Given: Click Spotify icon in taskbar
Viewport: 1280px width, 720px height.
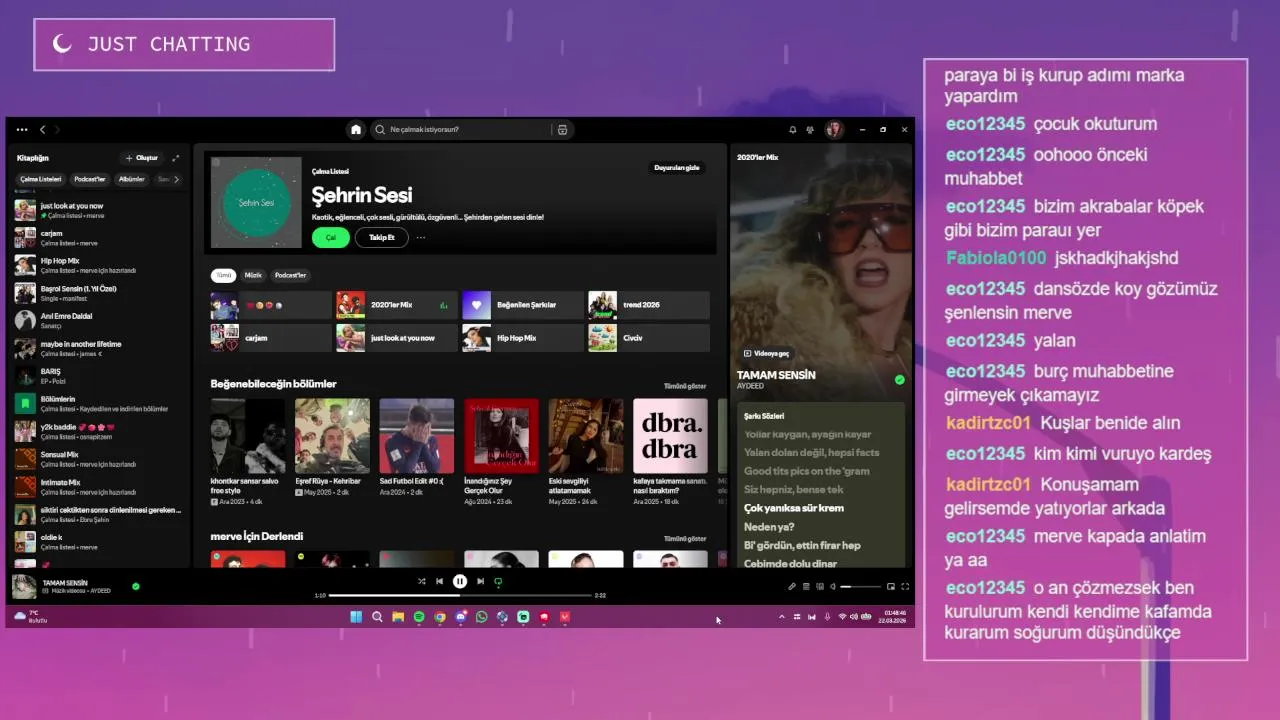Looking at the screenshot, I should tap(419, 617).
